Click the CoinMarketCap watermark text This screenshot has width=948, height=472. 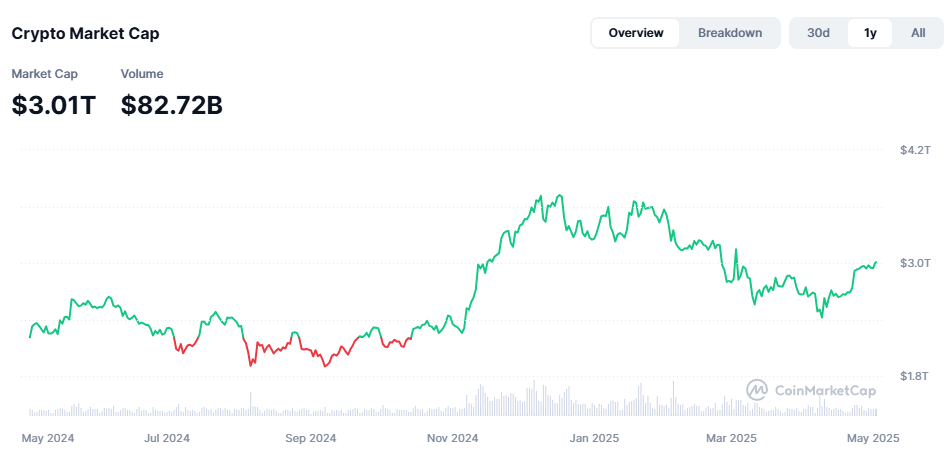click(x=825, y=391)
